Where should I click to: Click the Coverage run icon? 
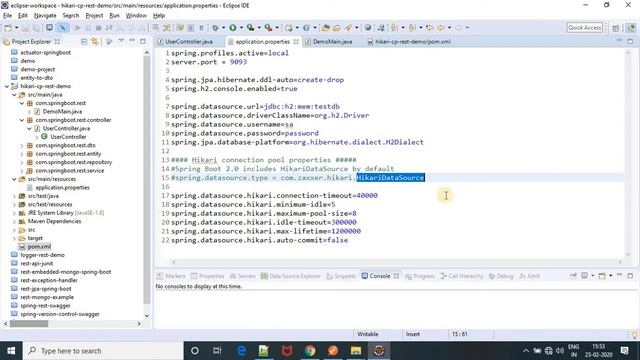coord(250,28)
